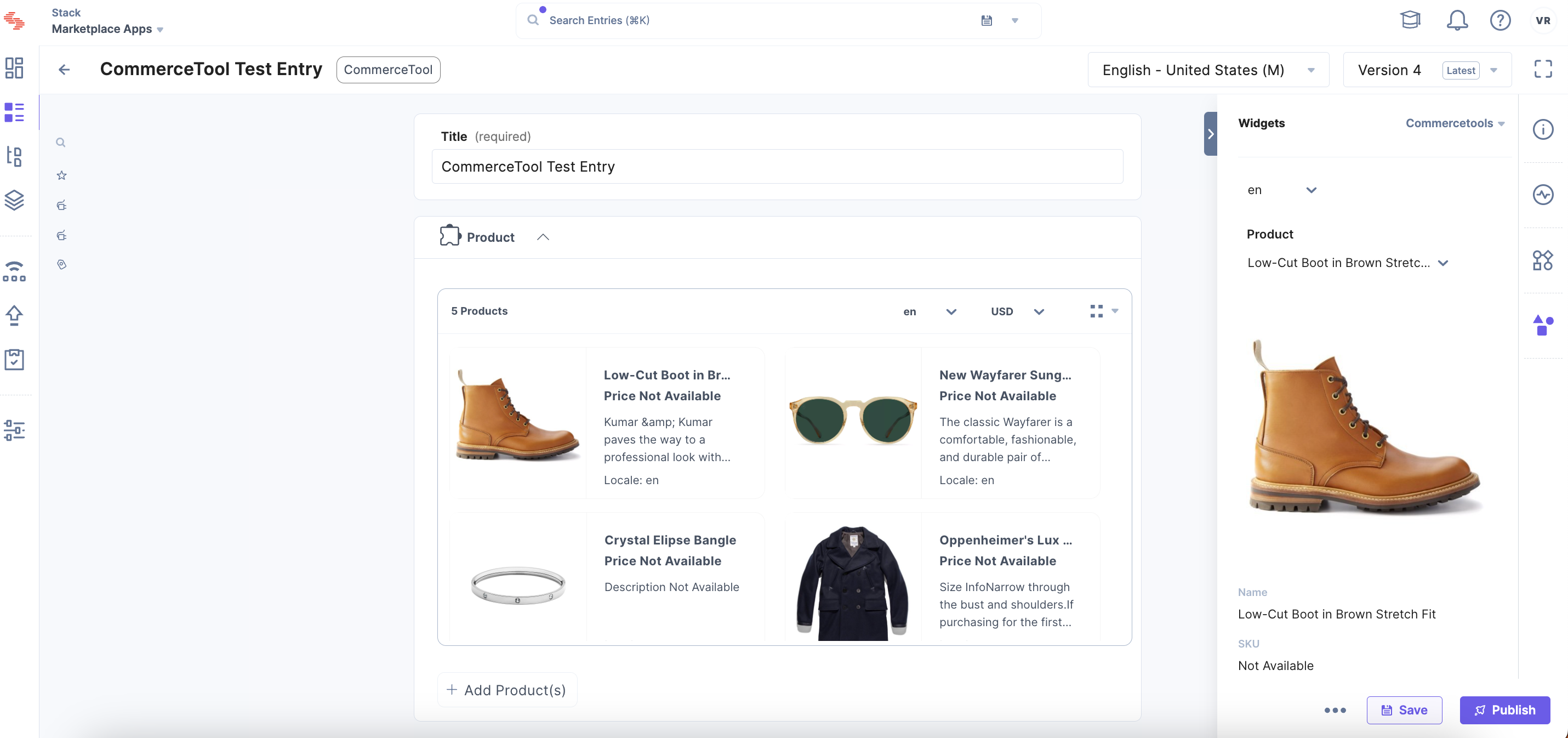Screen dimensions: 1568x738
Task: Open the Marketplace Apps stack dropdown
Action: [x=108, y=29]
